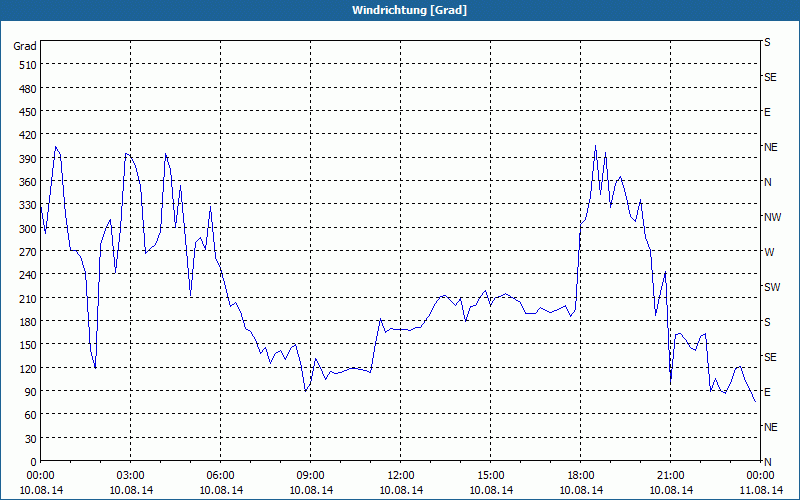This screenshot has width=800, height=500.
Task: Click the 360 y-axis label
Action: pyautogui.click(x=28, y=182)
